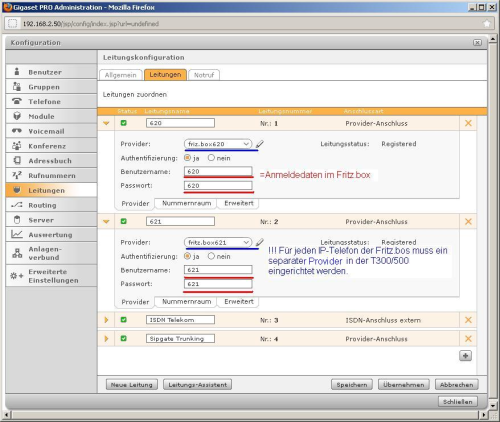The height and width of the screenshot is (422, 500).
Task: Open the Benutzer section icon
Action: click(x=17, y=72)
